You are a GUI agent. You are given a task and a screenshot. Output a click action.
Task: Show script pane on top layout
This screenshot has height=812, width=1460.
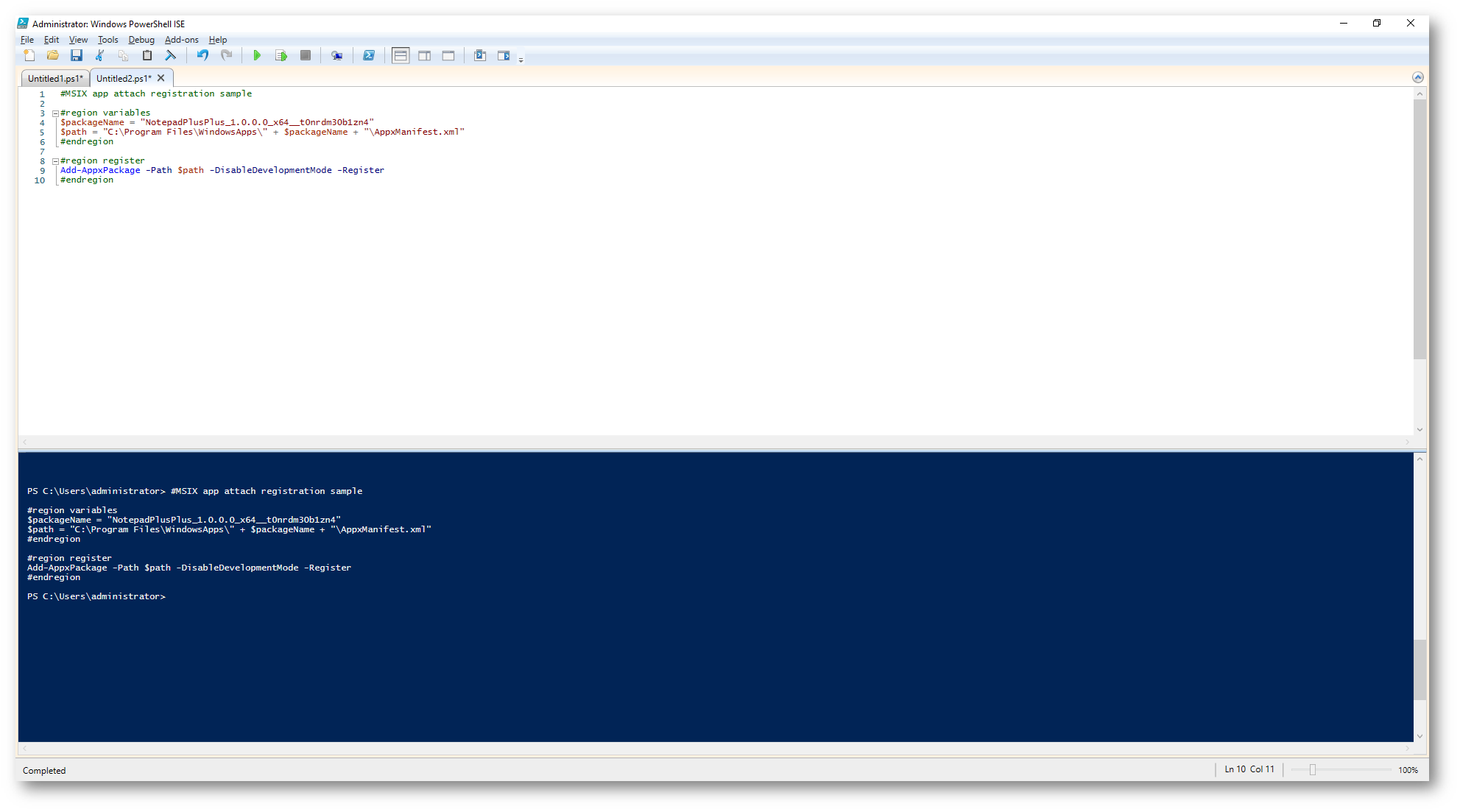click(x=401, y=55)
